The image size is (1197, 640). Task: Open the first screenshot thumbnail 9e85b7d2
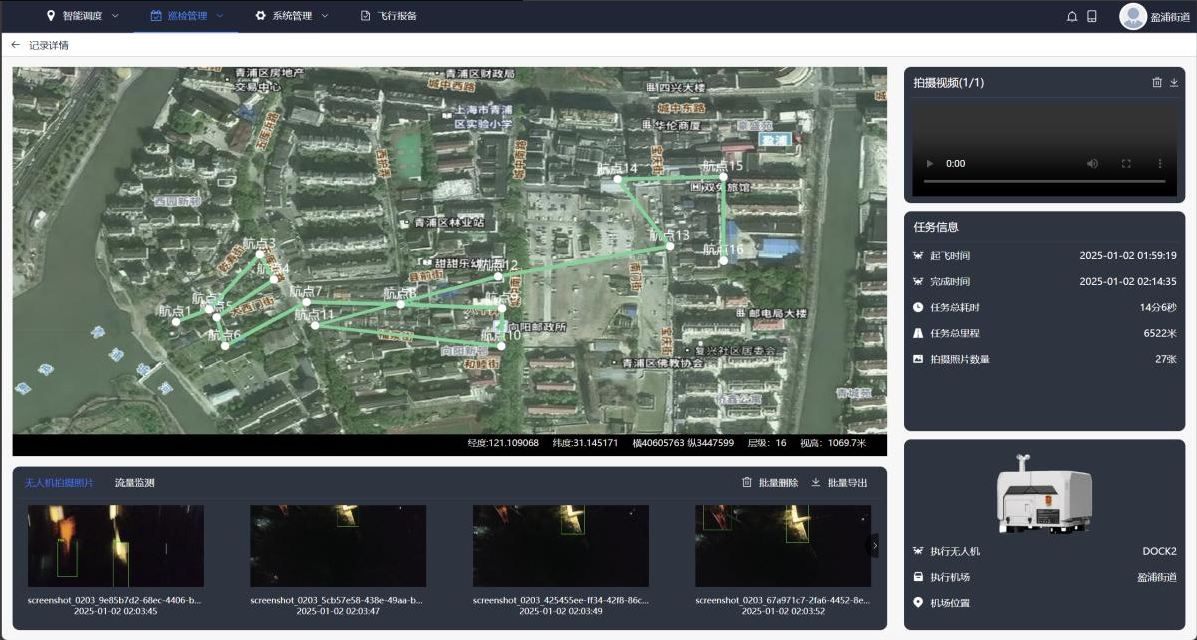[116, 545]
